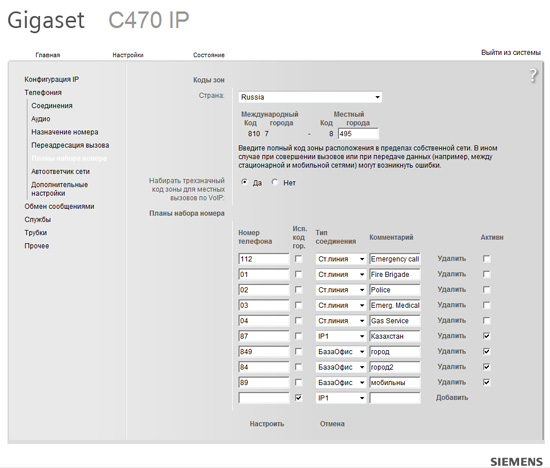Open connection type dropdown for Gas Service

click(x=341, y=321)
